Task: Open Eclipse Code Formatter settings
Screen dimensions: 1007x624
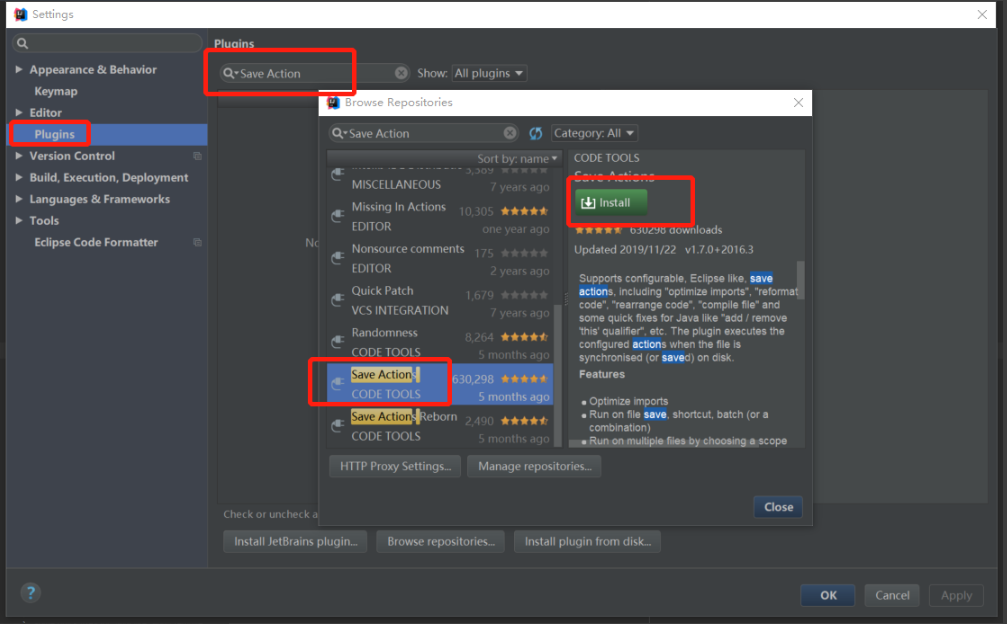Action: tap(96, 242)
